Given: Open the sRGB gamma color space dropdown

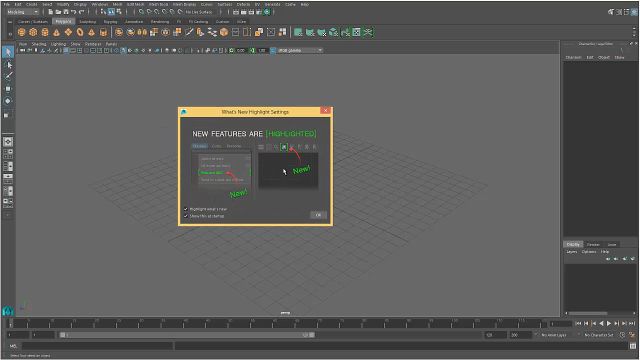Looking at the screenshot, I should tap(300, 50).
